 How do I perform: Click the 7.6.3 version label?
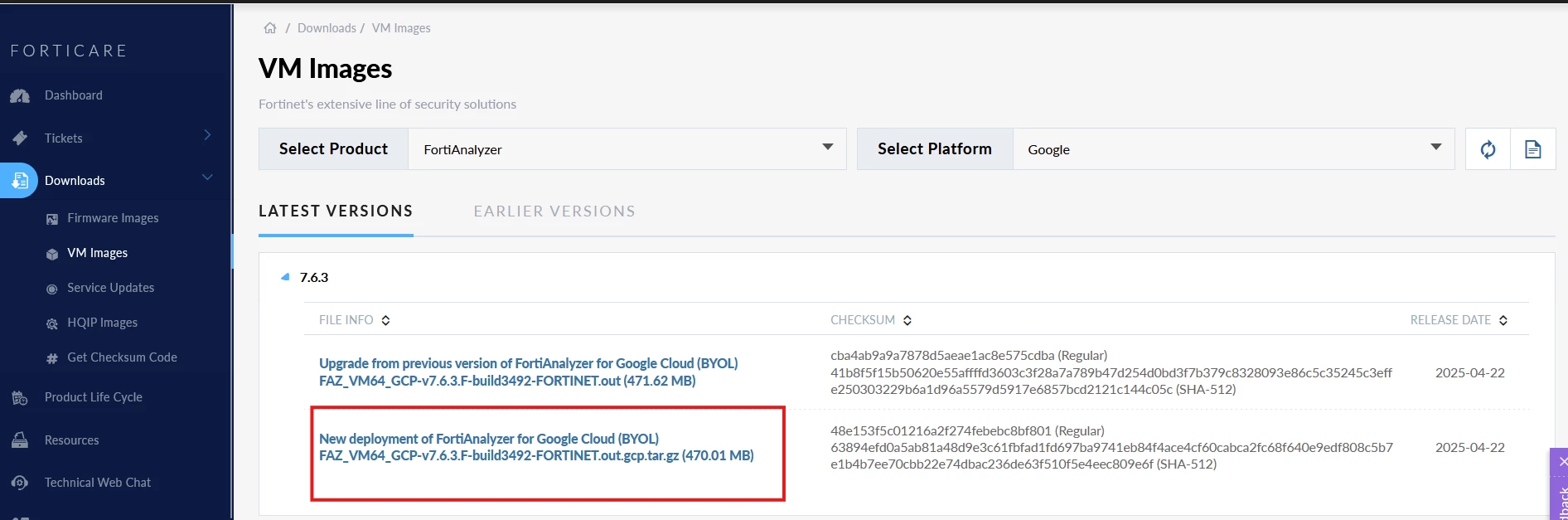pyautogui.click(x=314, y=277)
